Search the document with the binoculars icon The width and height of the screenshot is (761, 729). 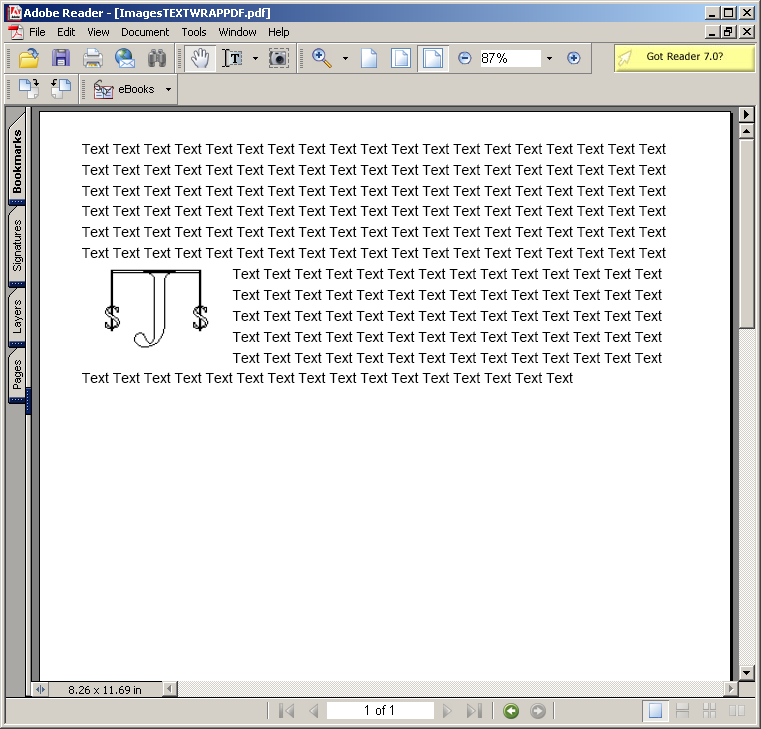pos(157,59)
